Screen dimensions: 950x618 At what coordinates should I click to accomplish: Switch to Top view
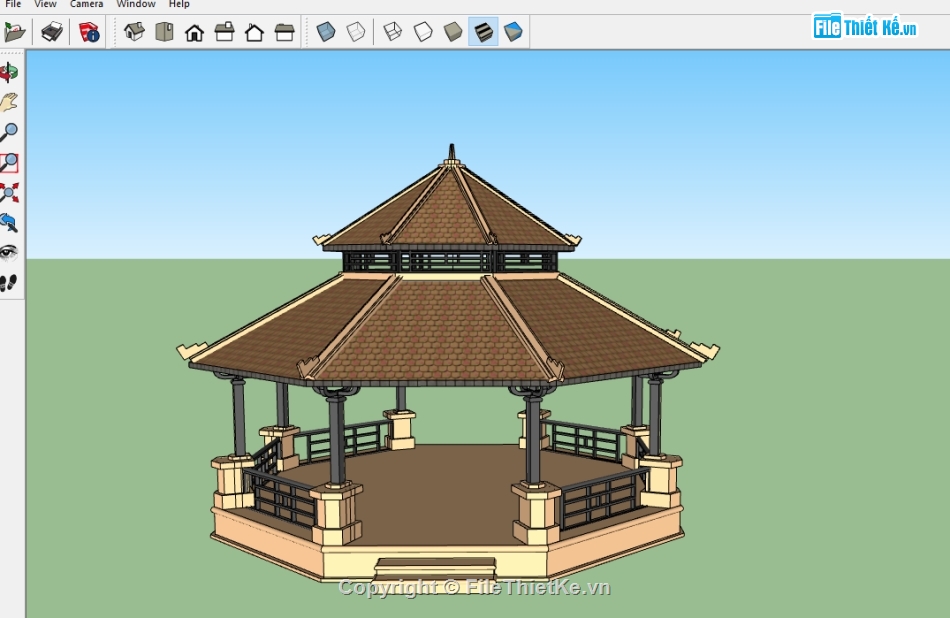coord(164,32)
